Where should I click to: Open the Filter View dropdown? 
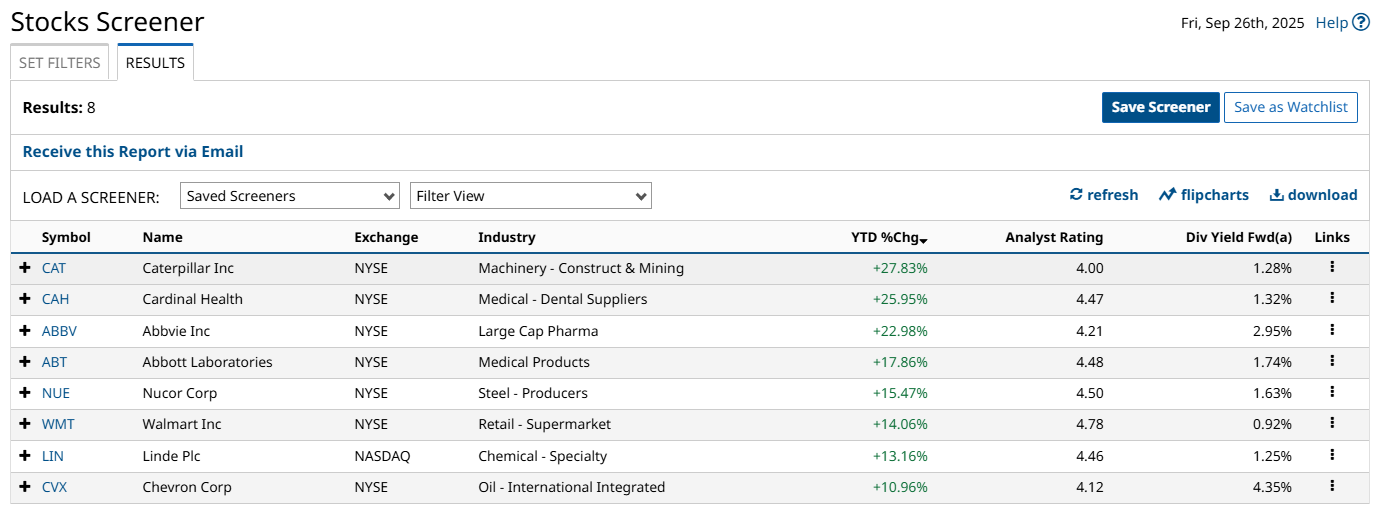531,196
